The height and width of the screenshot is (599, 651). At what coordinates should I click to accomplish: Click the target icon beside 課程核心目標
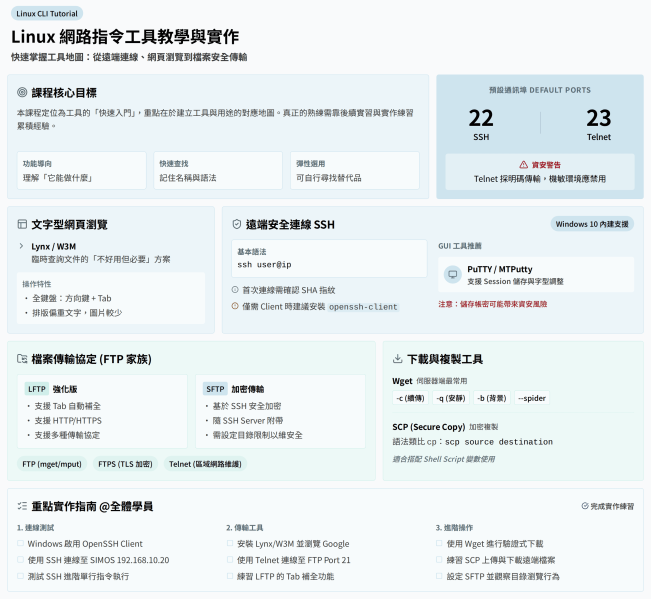[x=22, y=92]
